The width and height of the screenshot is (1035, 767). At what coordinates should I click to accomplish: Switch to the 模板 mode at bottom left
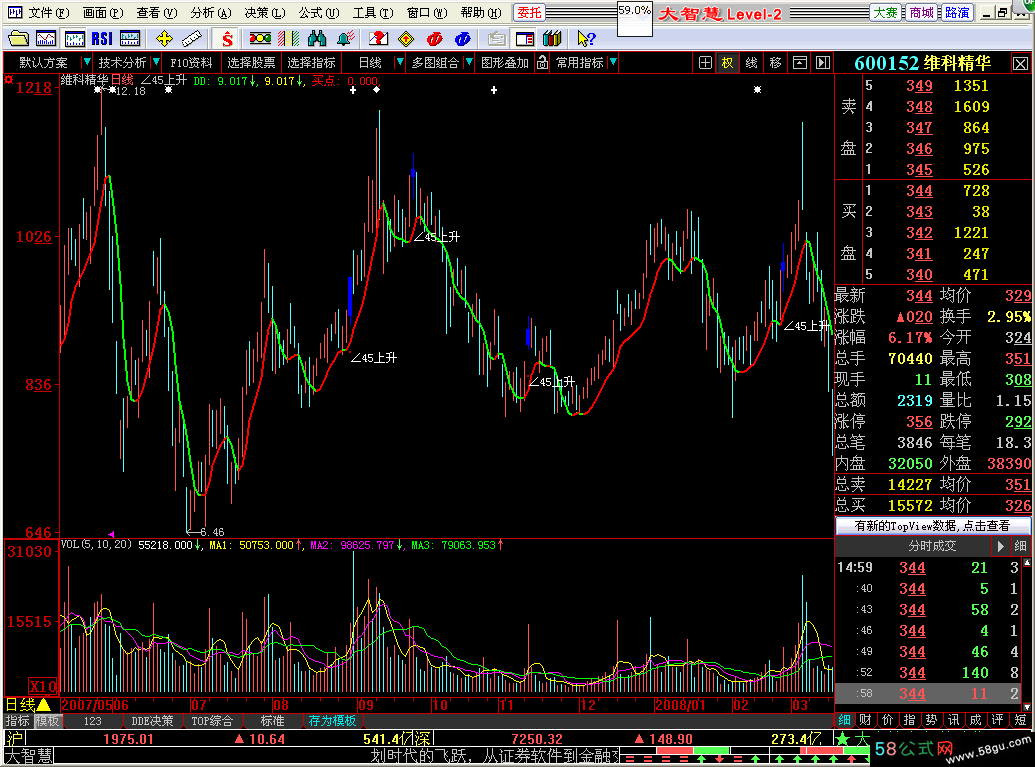[48, 721]
